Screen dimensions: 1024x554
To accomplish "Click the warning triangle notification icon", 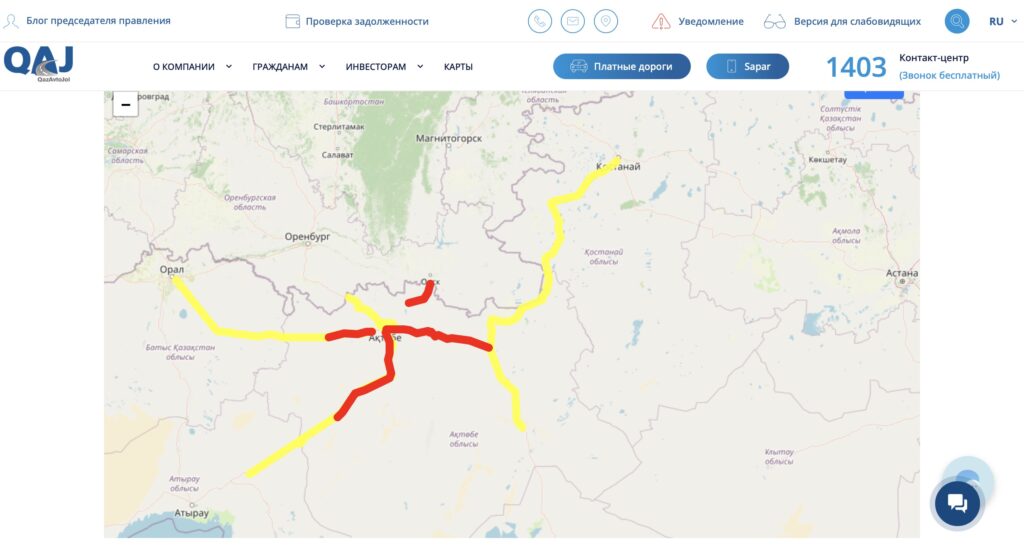I will coord(661,22).
